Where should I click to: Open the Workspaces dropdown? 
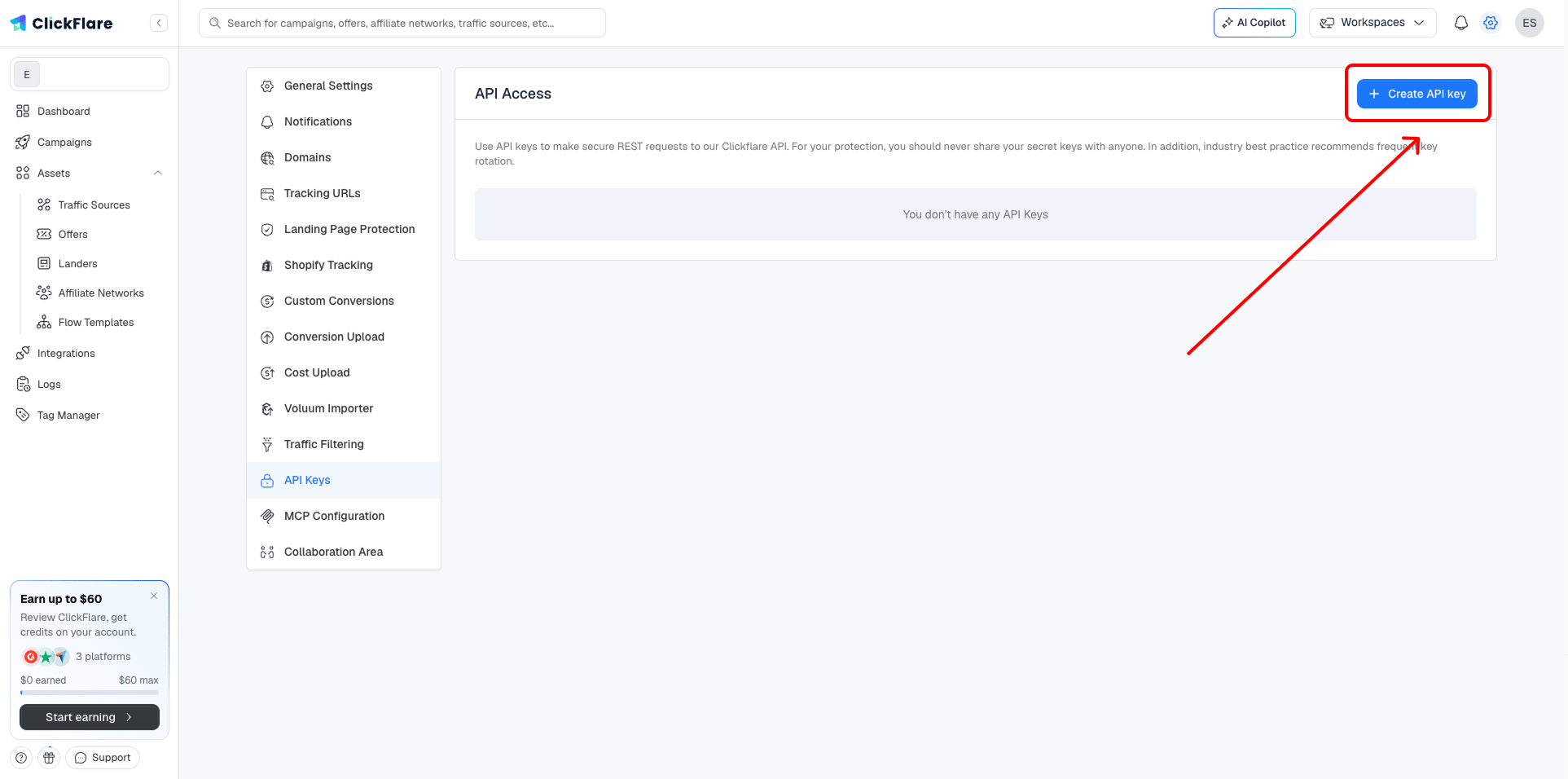pyautogui.click(x=1373, y=23)
